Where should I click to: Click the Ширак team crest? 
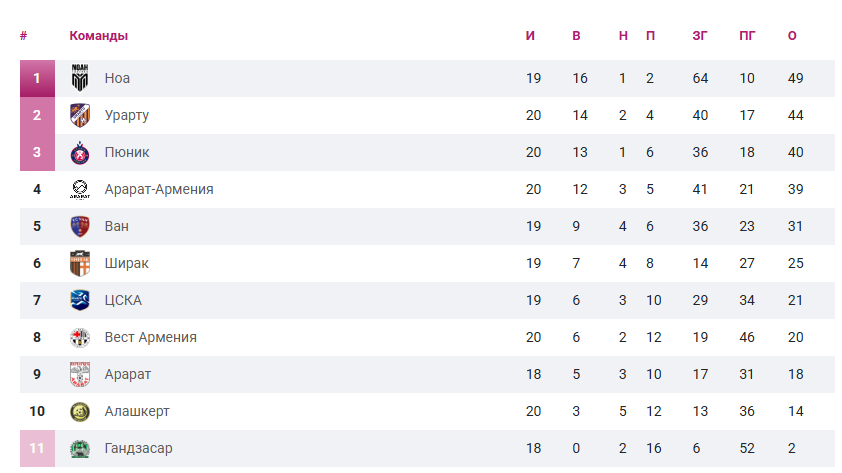80,264
